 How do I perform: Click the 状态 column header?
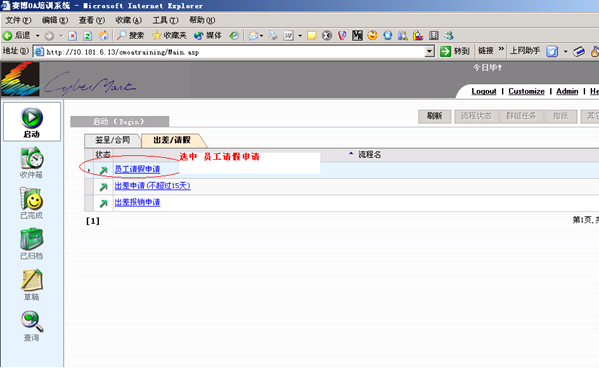point(103,155)
